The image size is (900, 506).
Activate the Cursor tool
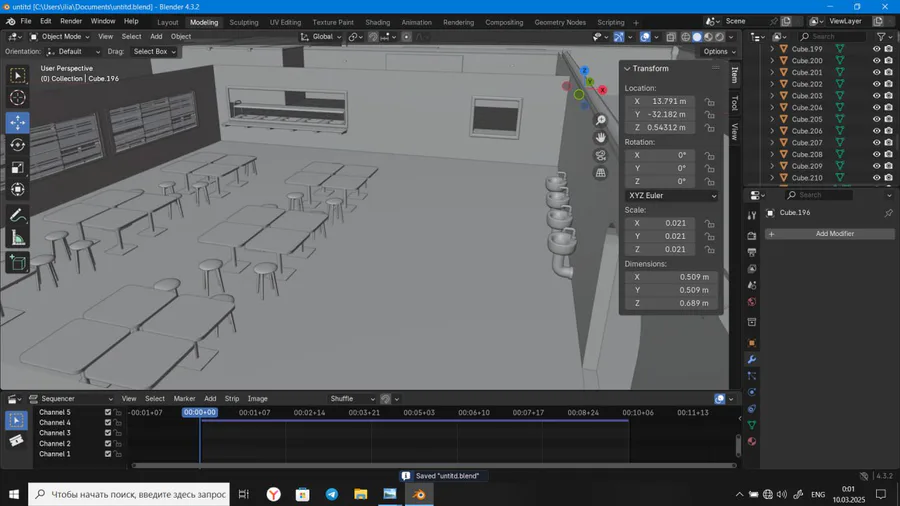(x=18, y=98)
